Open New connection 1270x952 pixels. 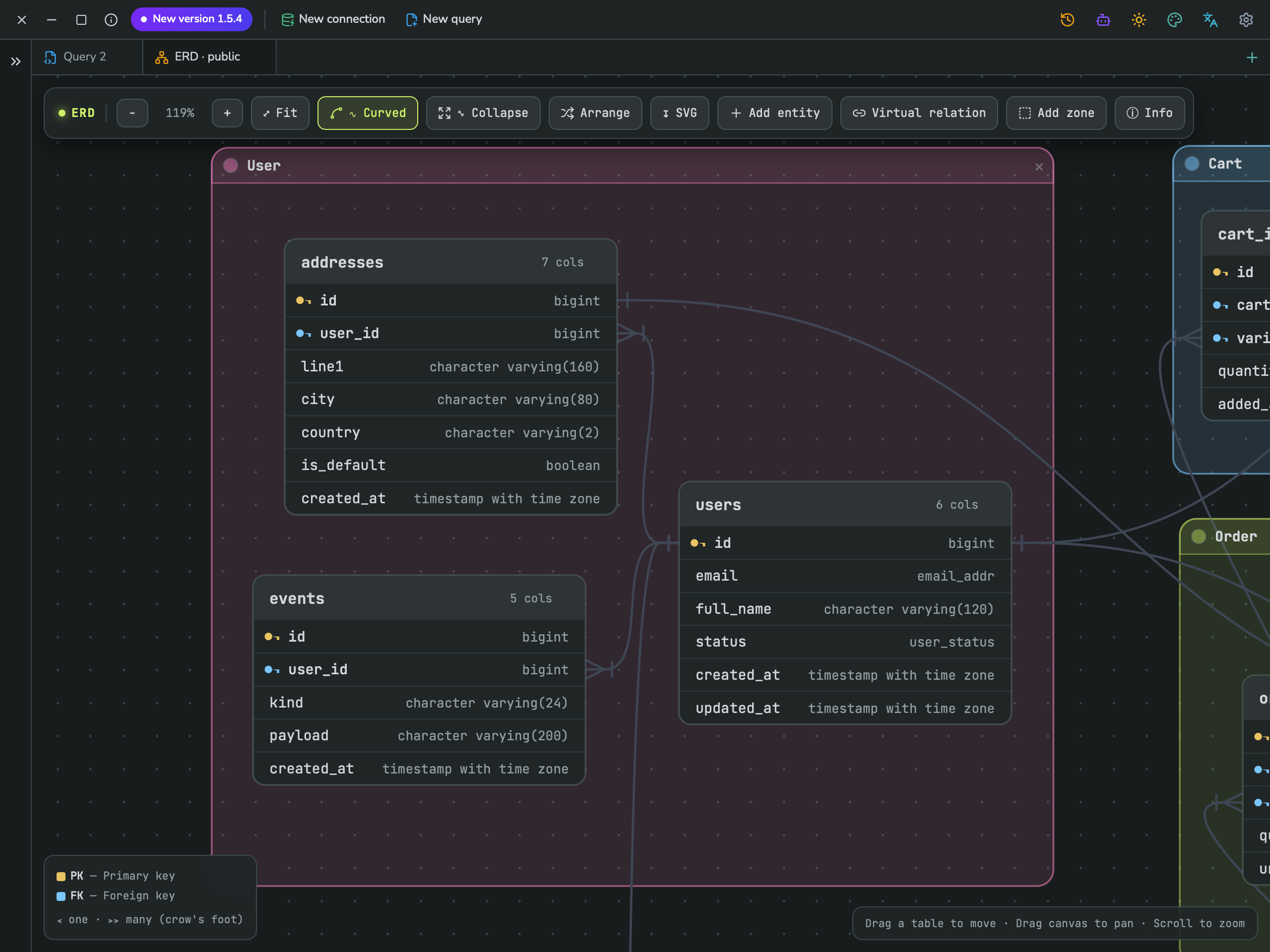tap(333, 19)
